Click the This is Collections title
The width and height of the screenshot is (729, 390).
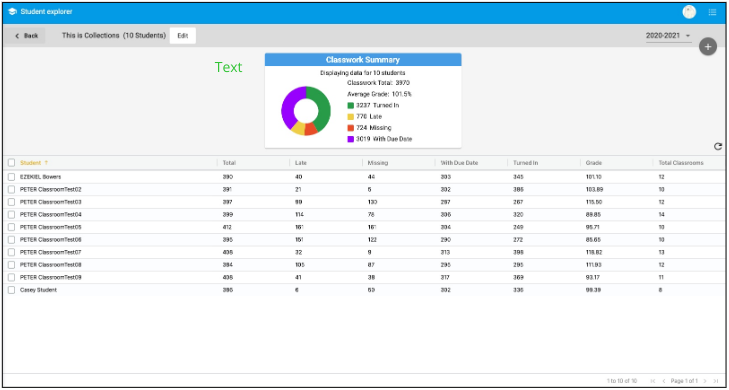pos(91,36)
